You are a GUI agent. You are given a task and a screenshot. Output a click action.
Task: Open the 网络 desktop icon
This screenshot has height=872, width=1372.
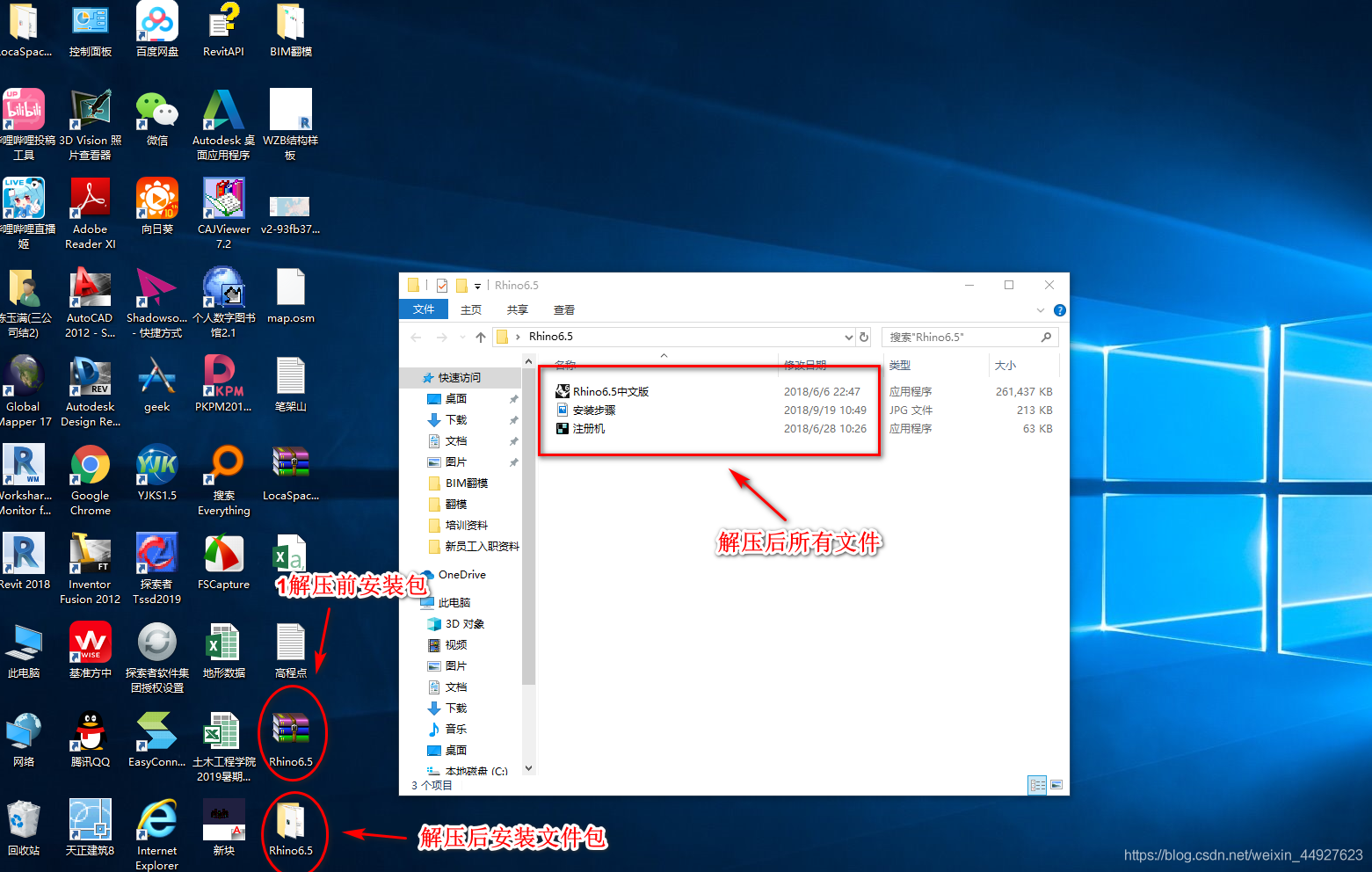click(24, 739)
